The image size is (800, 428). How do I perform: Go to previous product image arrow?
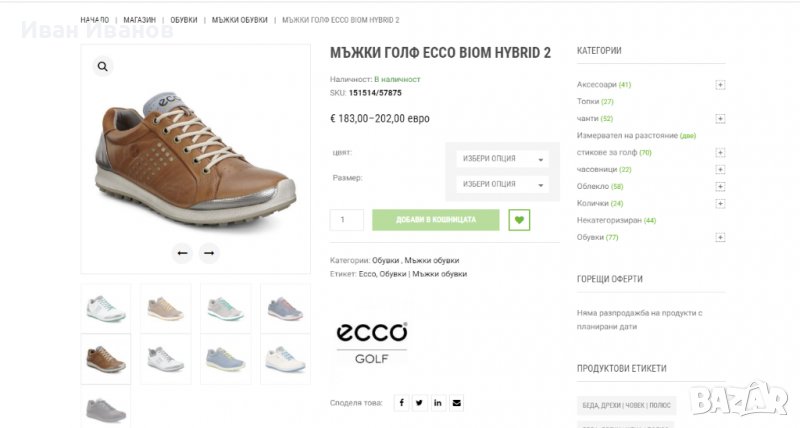tap(182, 253)
